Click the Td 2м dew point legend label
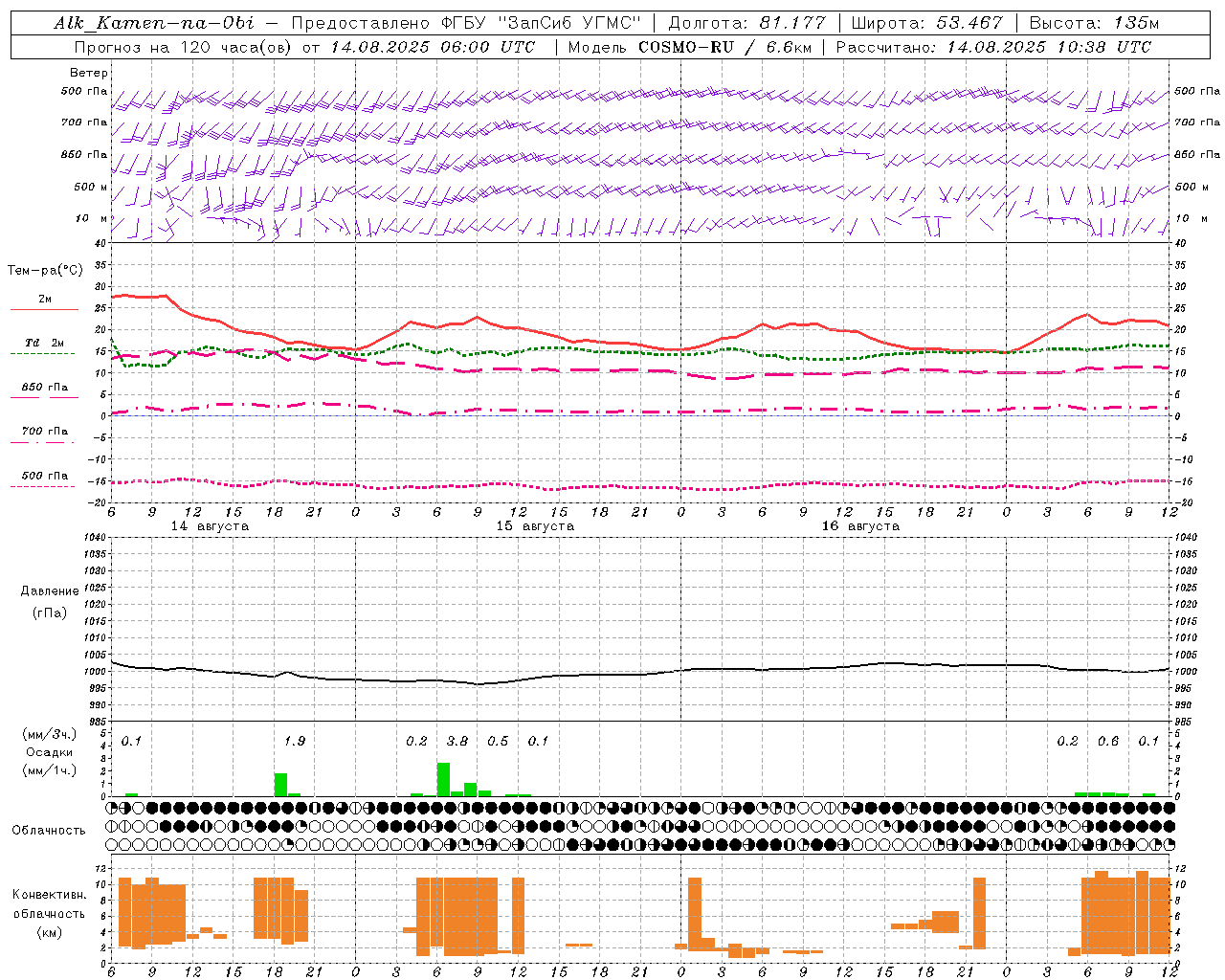The image size is (1225, 980). pos(45,343)
